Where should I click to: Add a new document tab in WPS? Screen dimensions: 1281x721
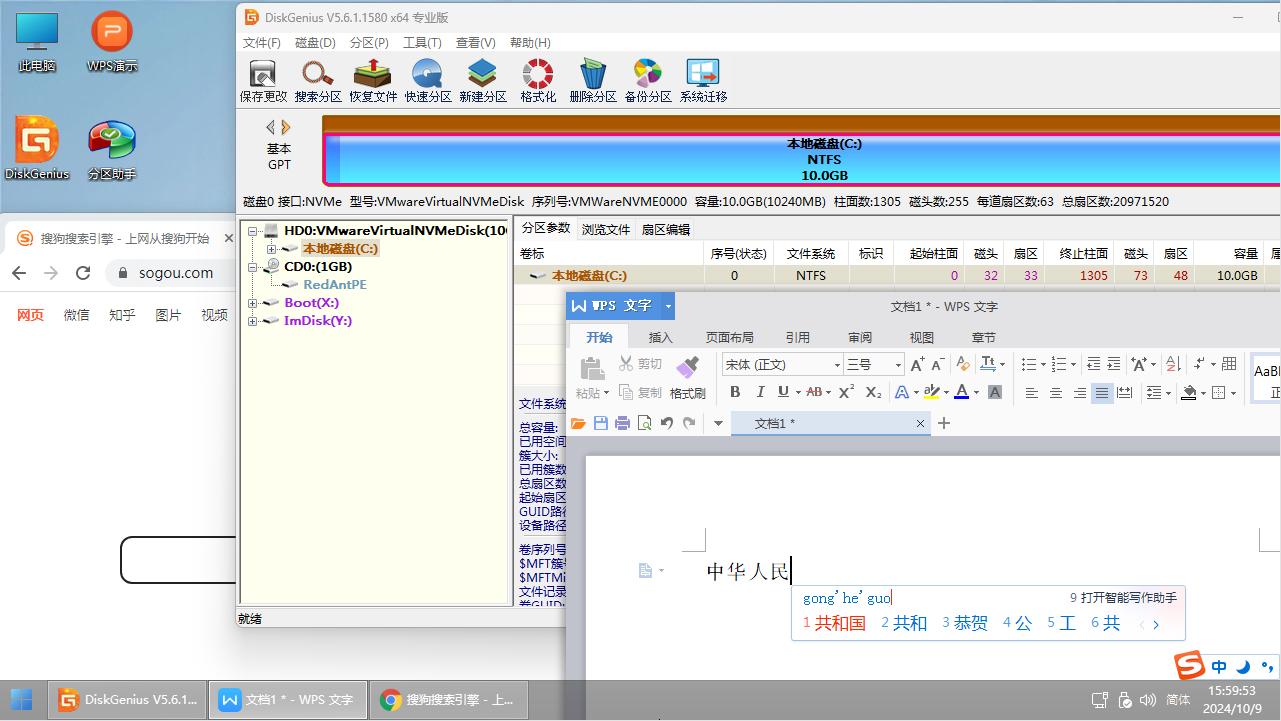(x=943, y=423)
